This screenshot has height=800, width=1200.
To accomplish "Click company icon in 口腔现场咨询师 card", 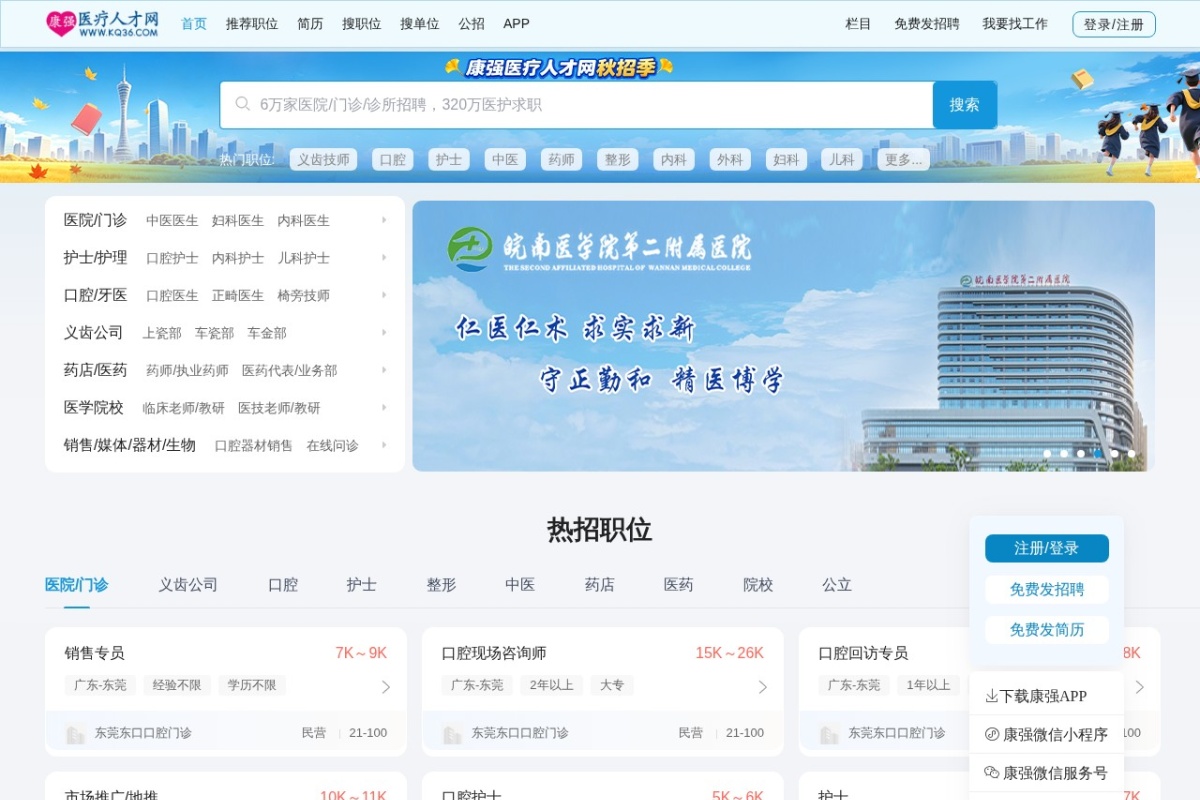I will pyautogui.click(x=452, y=734).
